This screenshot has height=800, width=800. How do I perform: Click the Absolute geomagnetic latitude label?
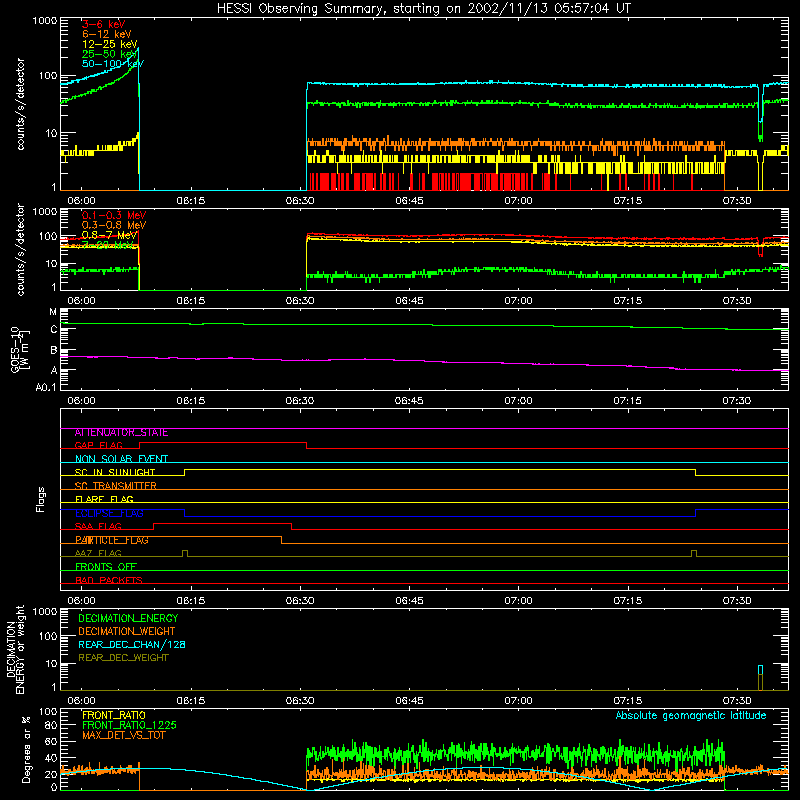(691, 715)
